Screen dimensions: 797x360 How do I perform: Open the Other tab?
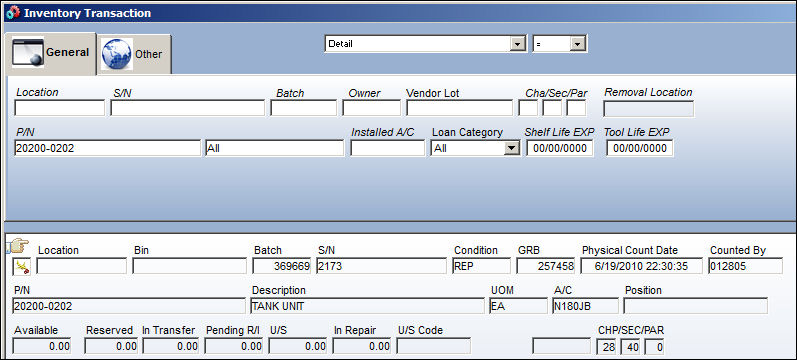tap(134, 54)
